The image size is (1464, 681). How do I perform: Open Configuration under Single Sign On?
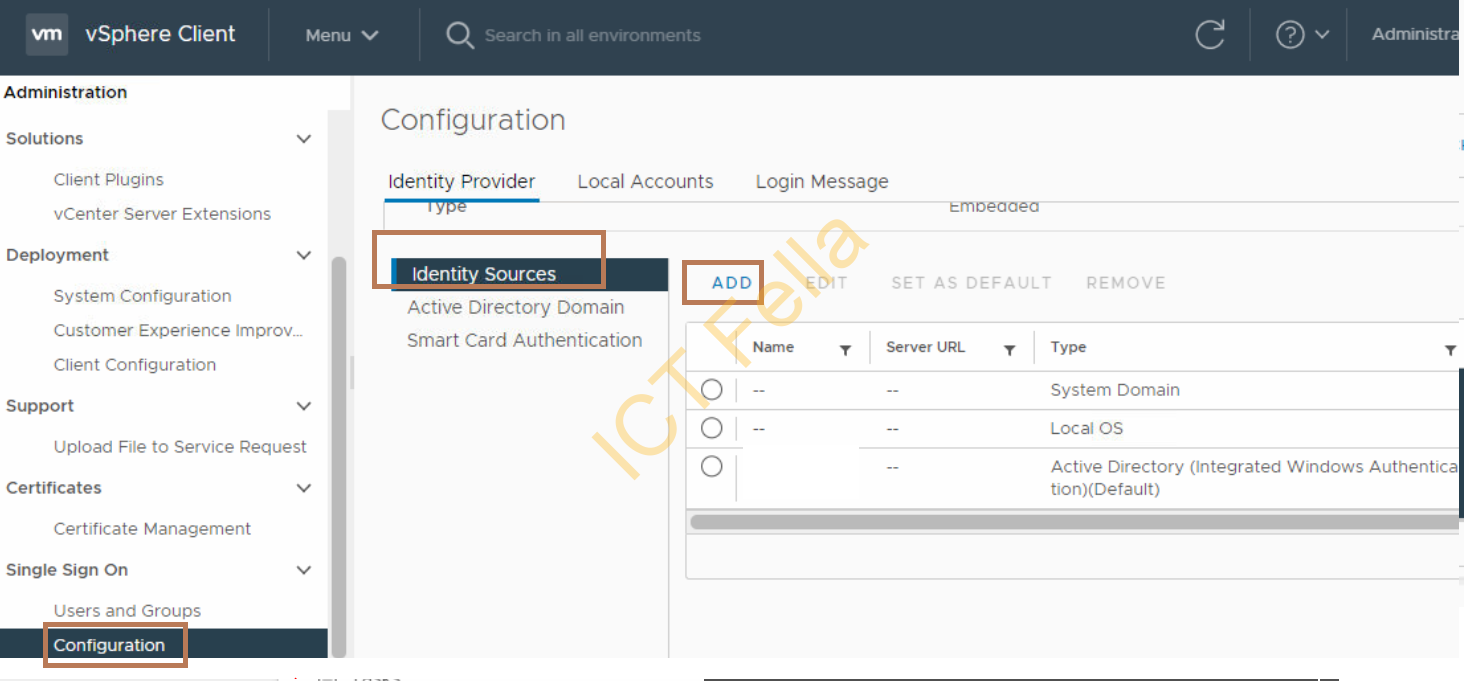109,645
